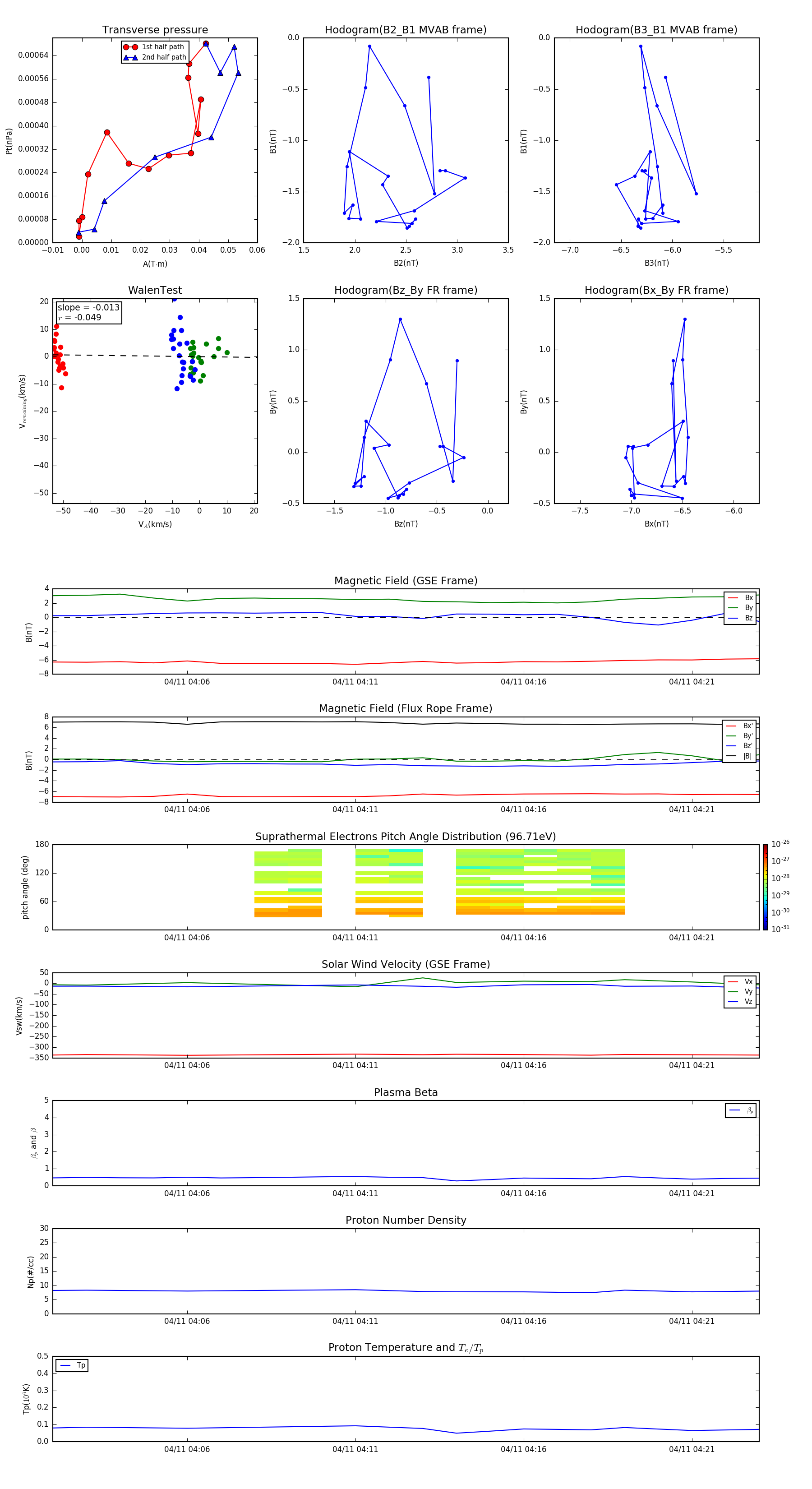Click '10^-26' colorbar label
Viewport: 812px width, 1489px height.
tap(780, 844)
